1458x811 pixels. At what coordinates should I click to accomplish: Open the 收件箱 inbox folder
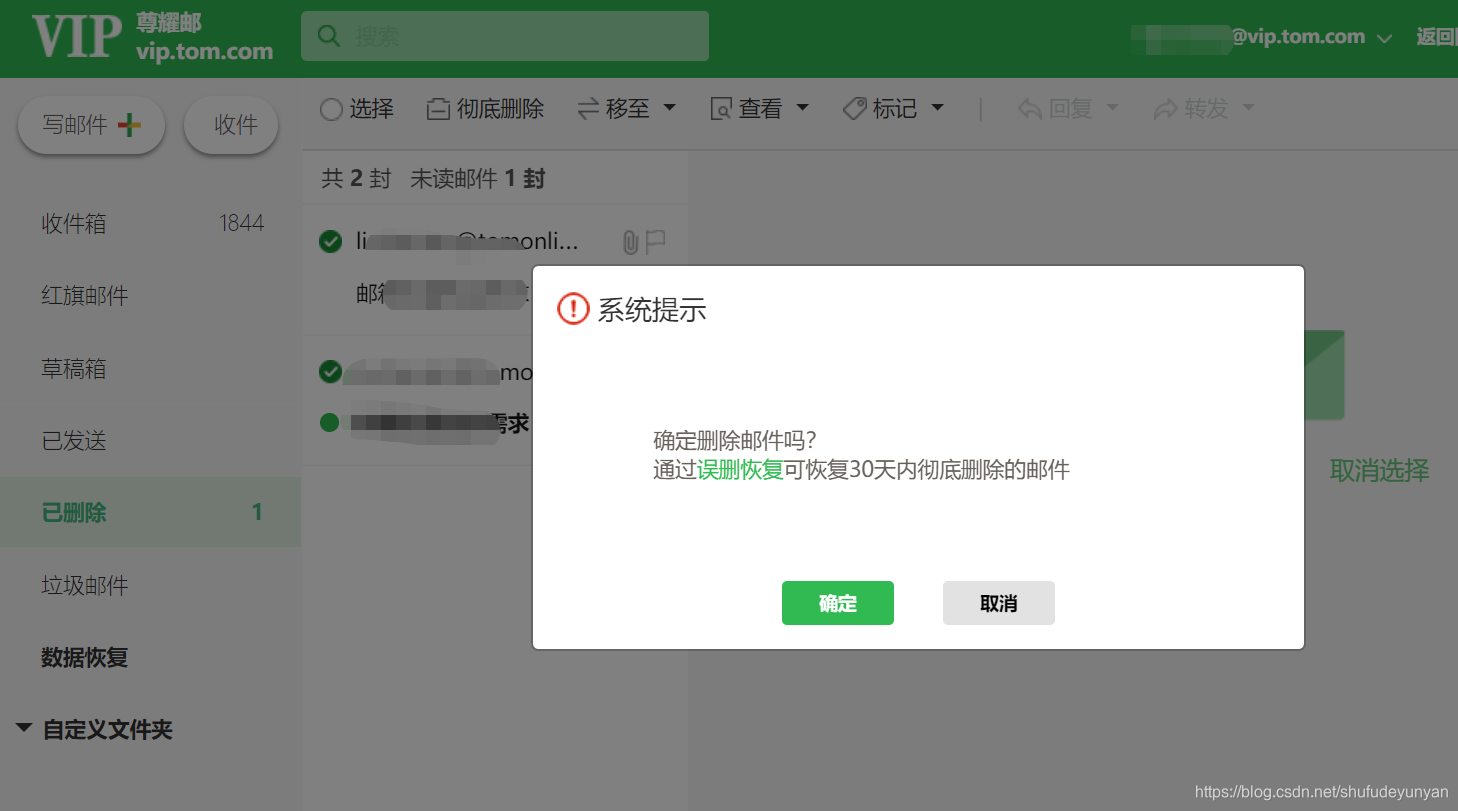73,223
